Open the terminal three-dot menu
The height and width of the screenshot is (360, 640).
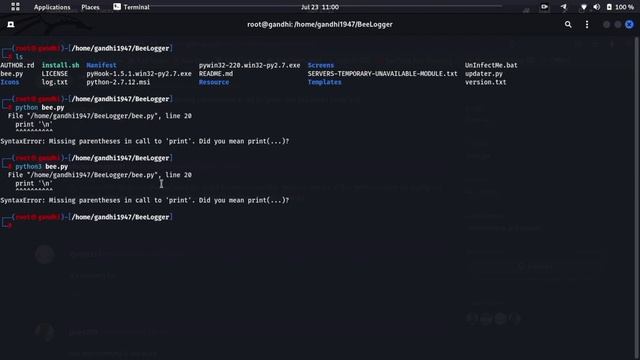pyautogui.click(x=587, y=24)
